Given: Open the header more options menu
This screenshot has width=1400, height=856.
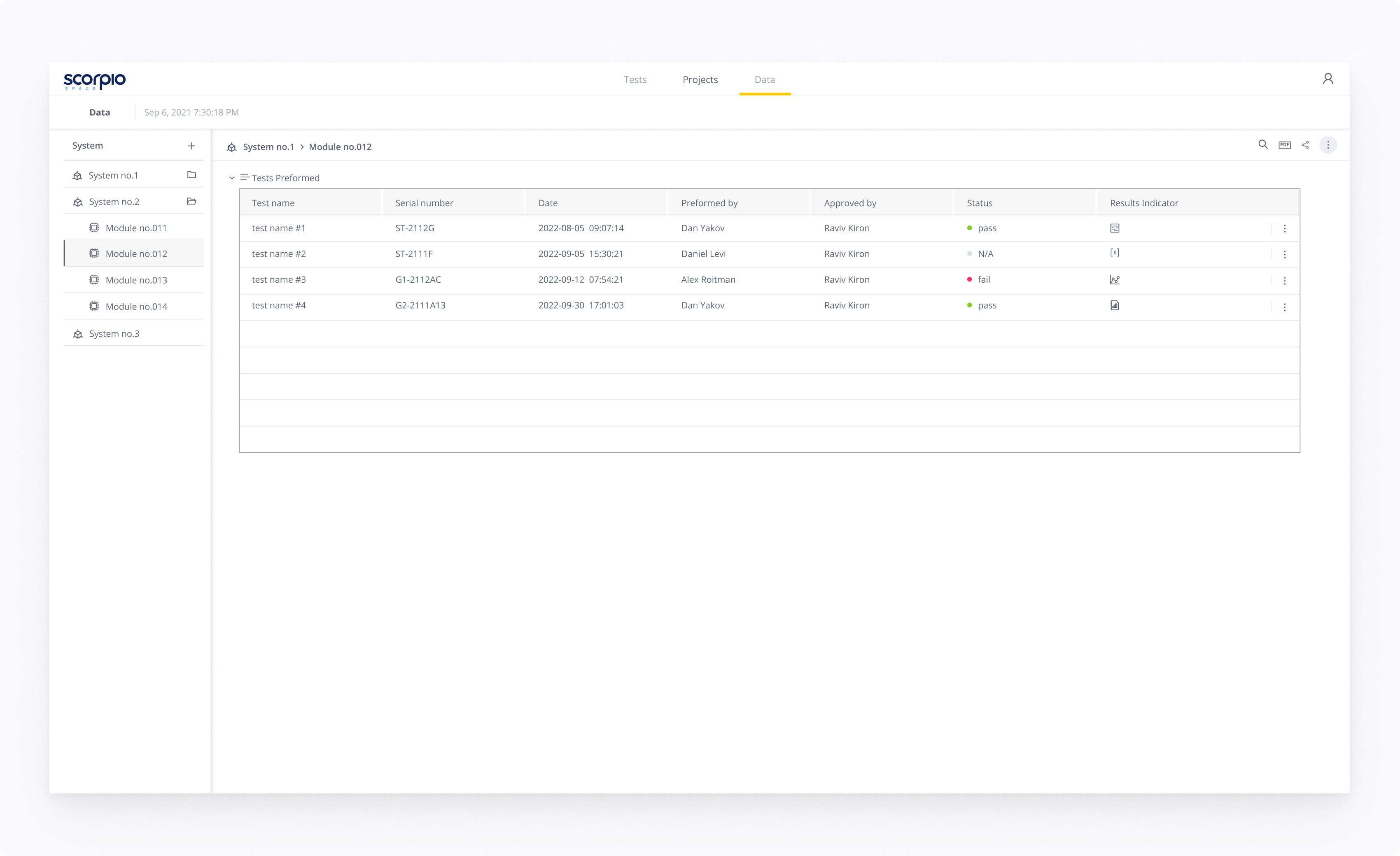Looking at the screenshot, I should (x=1328, y=145).
